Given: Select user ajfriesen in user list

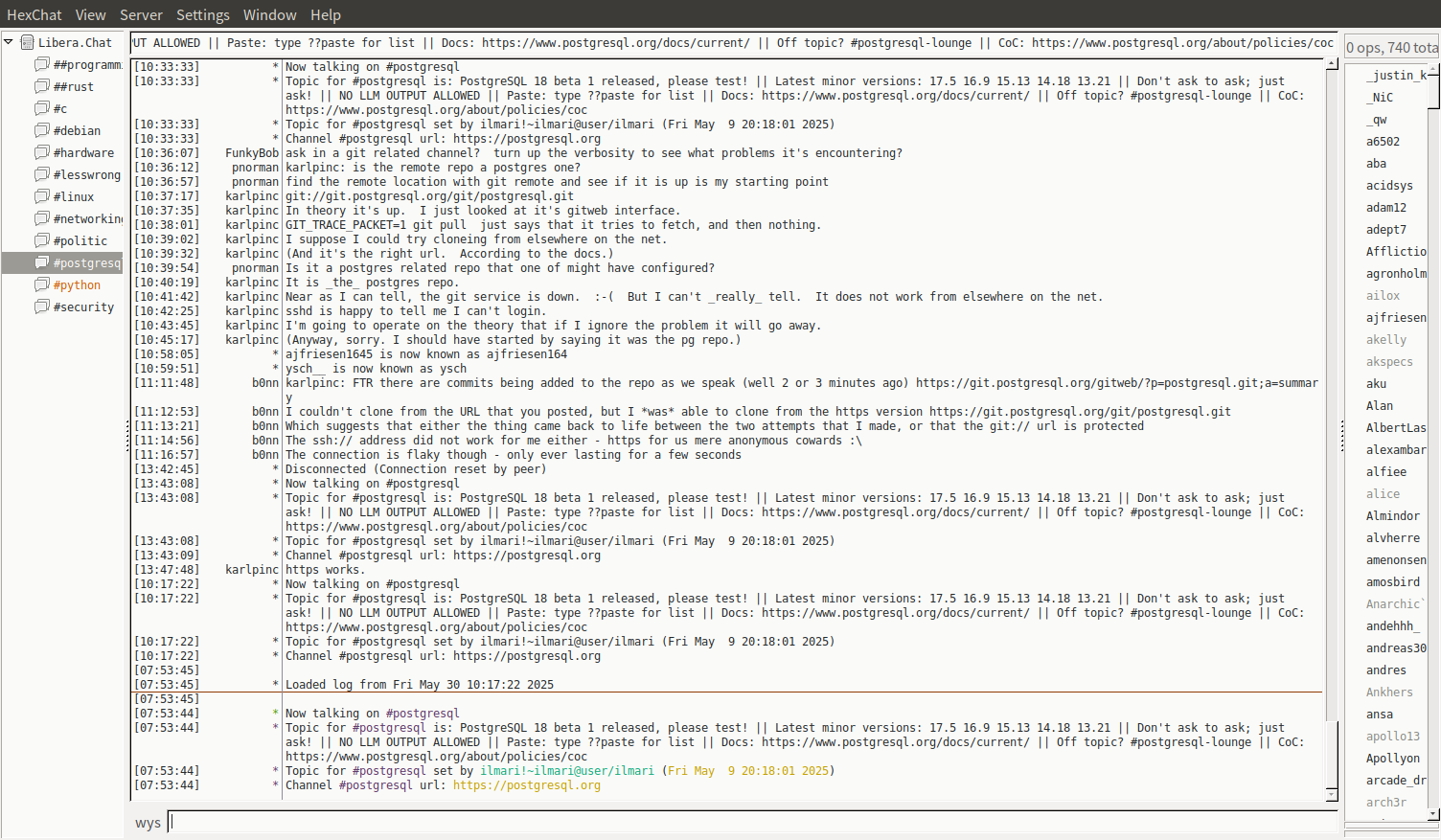Looking at the screenshot, I should [x=1396, y=317].
